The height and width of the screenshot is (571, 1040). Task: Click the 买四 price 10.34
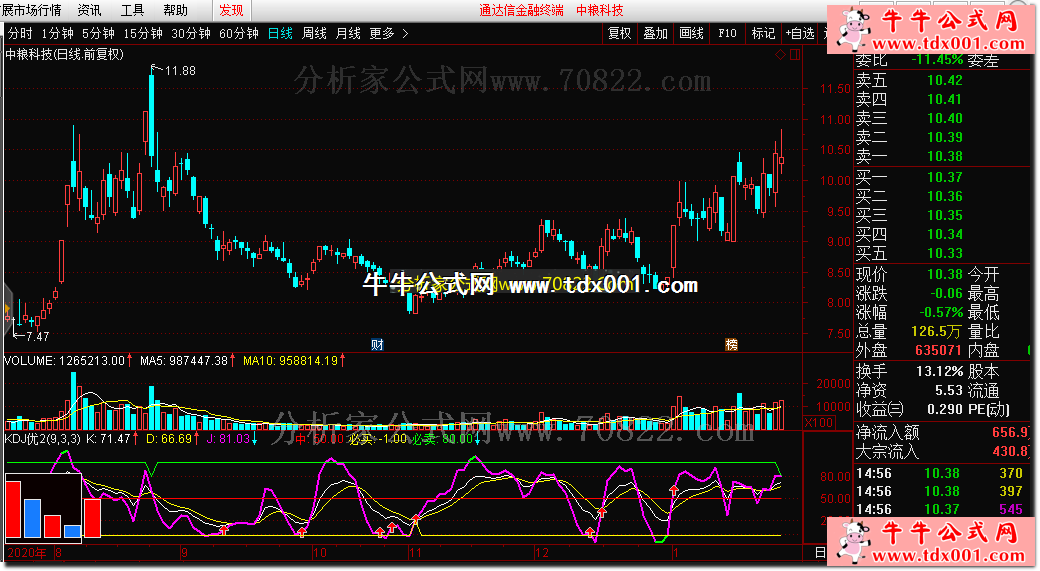click(944, 234)
